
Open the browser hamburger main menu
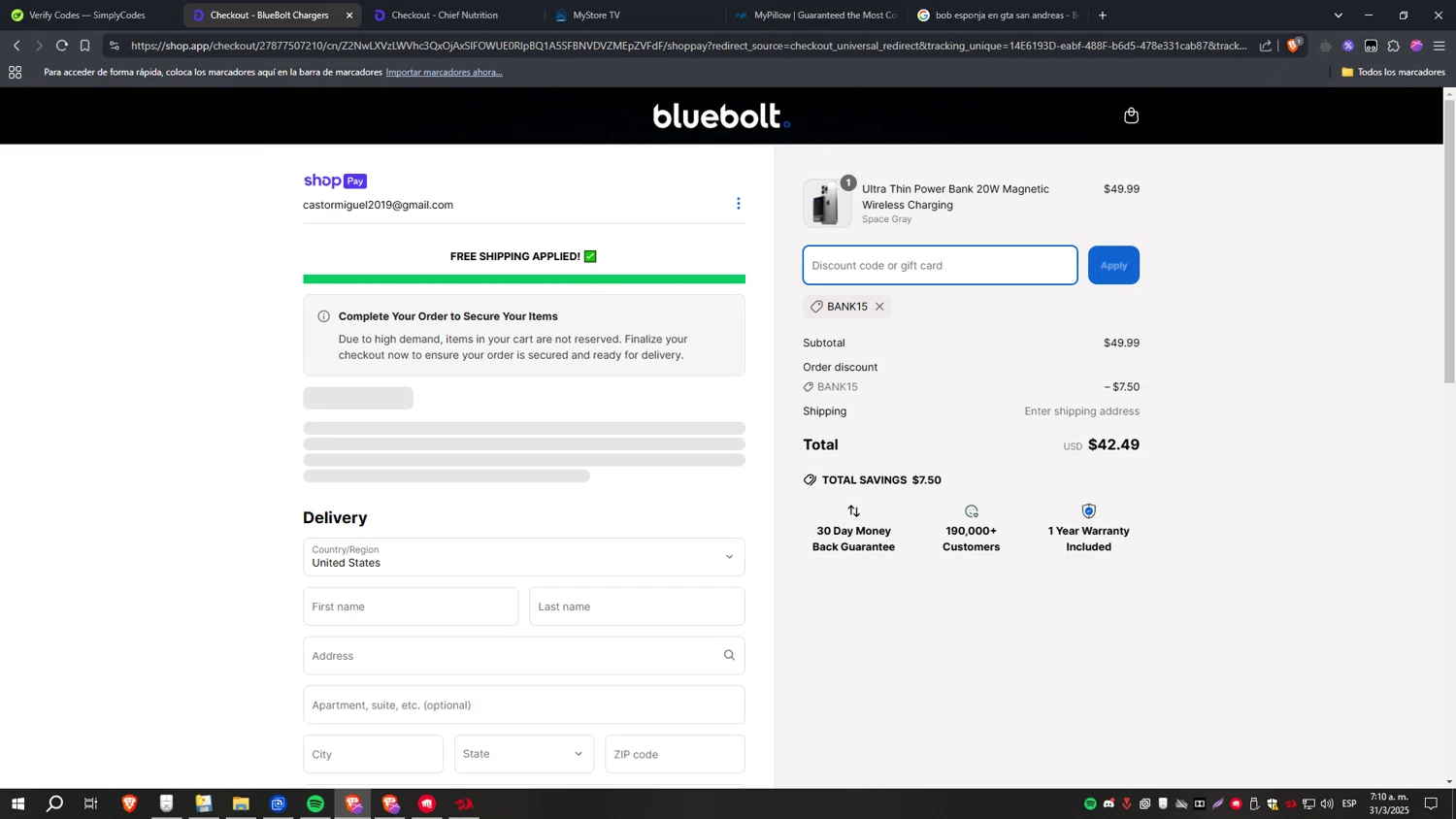click(1439, 46)
